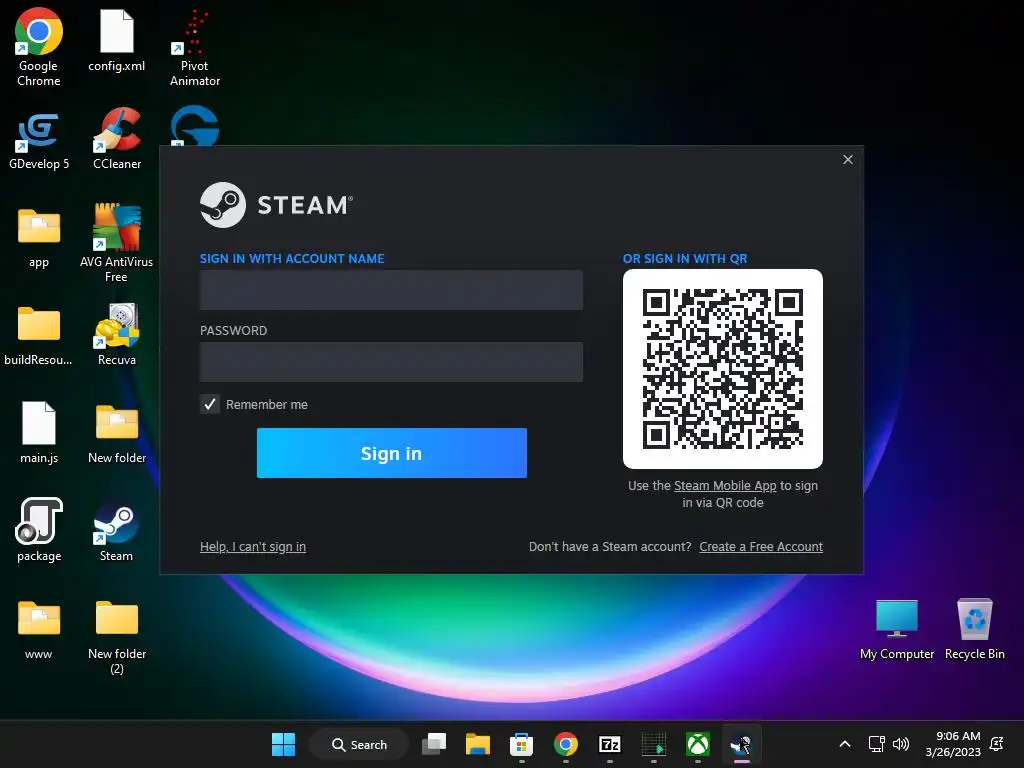Image resolution: width=1024 pixels, height=768 pixels.
Task: Focus the password input field
Action: click(x=391, y=362)
